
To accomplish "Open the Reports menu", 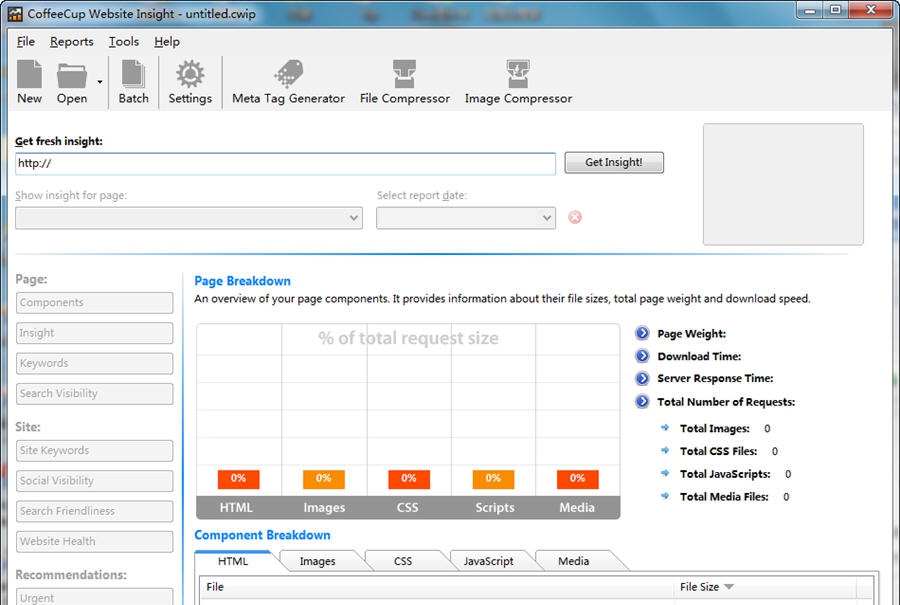I will click(x=71, y=41).
